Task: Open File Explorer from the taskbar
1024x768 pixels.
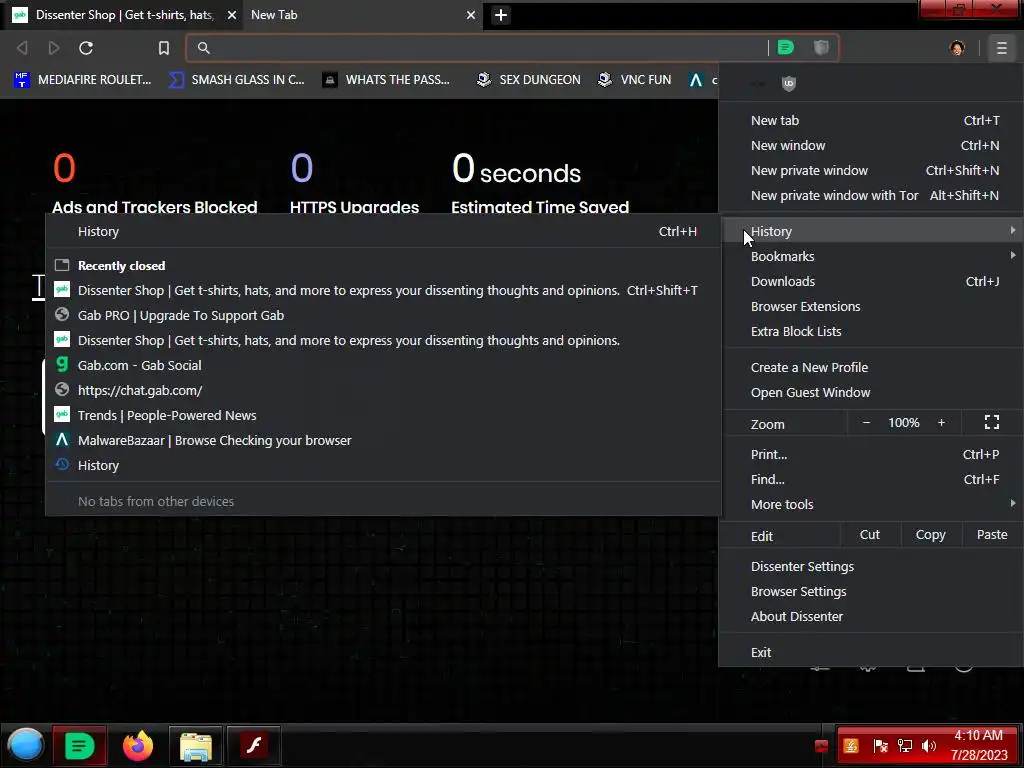Action: point(195,745)
